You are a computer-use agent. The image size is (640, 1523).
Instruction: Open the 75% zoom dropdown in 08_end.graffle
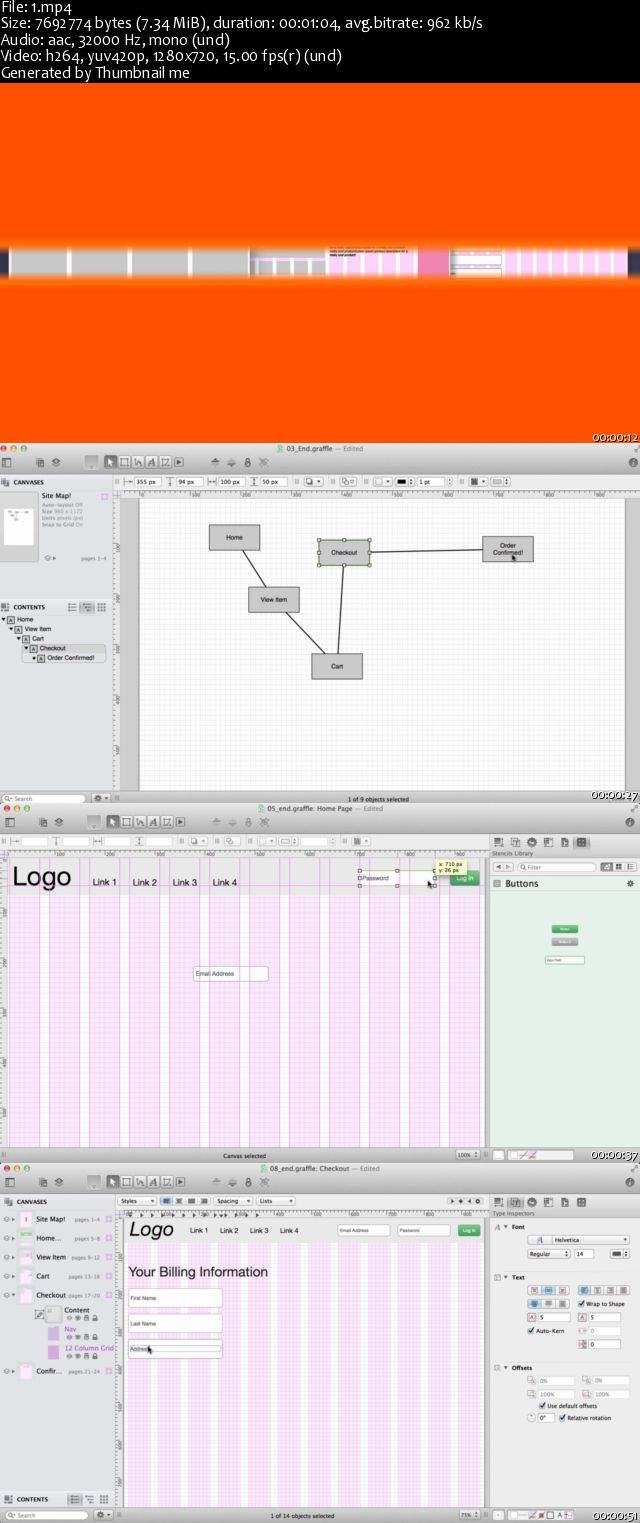pyautogui.click(x=470, y=1515)
